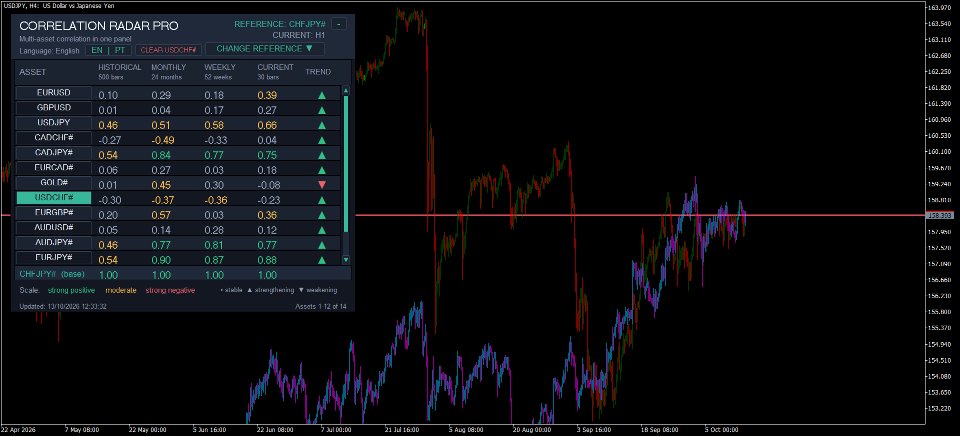This screenshot has width=960, height=436.
Task: Click the TREND column header
Action: (318, 72)
